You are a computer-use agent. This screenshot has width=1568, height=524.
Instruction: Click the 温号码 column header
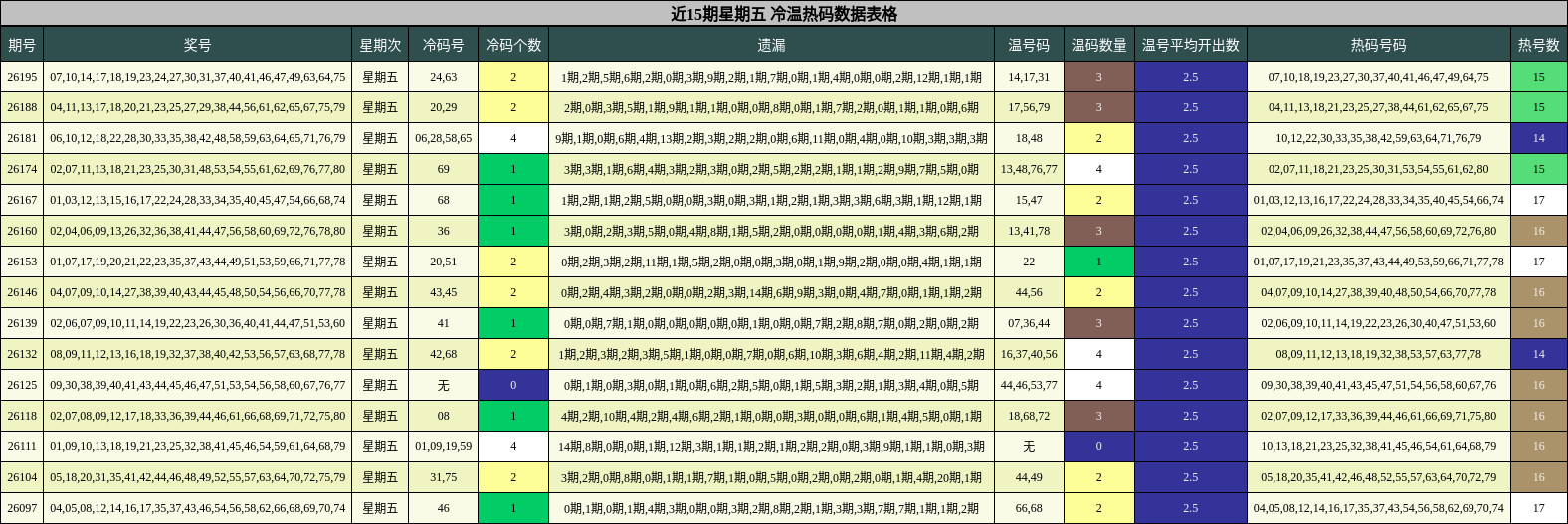coord(1029,45)
